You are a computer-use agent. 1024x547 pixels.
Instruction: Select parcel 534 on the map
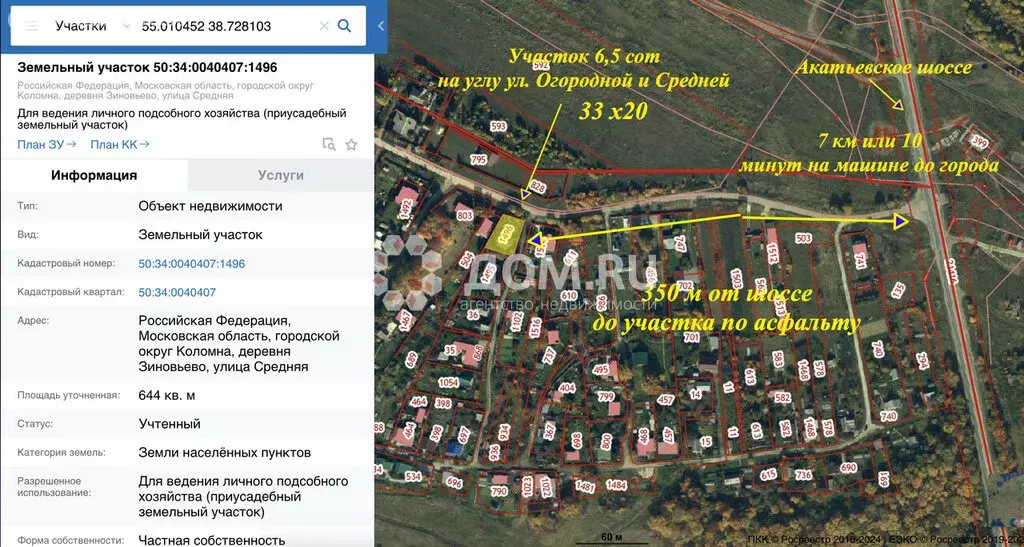coord(413,477)
